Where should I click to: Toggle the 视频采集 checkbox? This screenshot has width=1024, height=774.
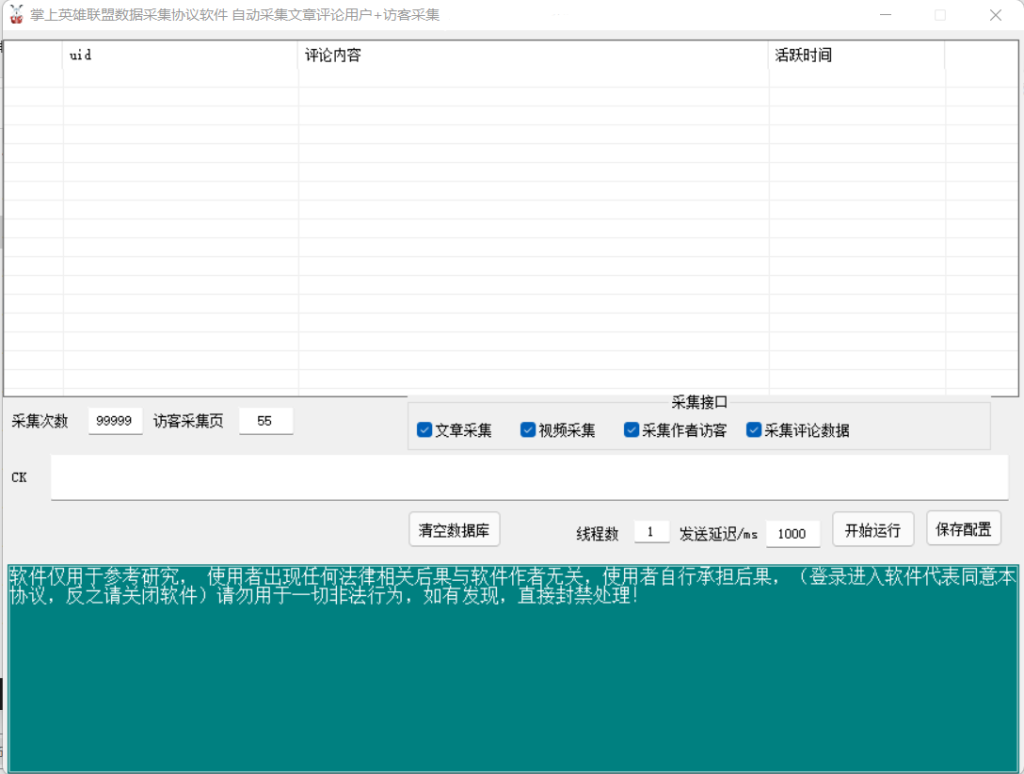[x=528, y=430]
